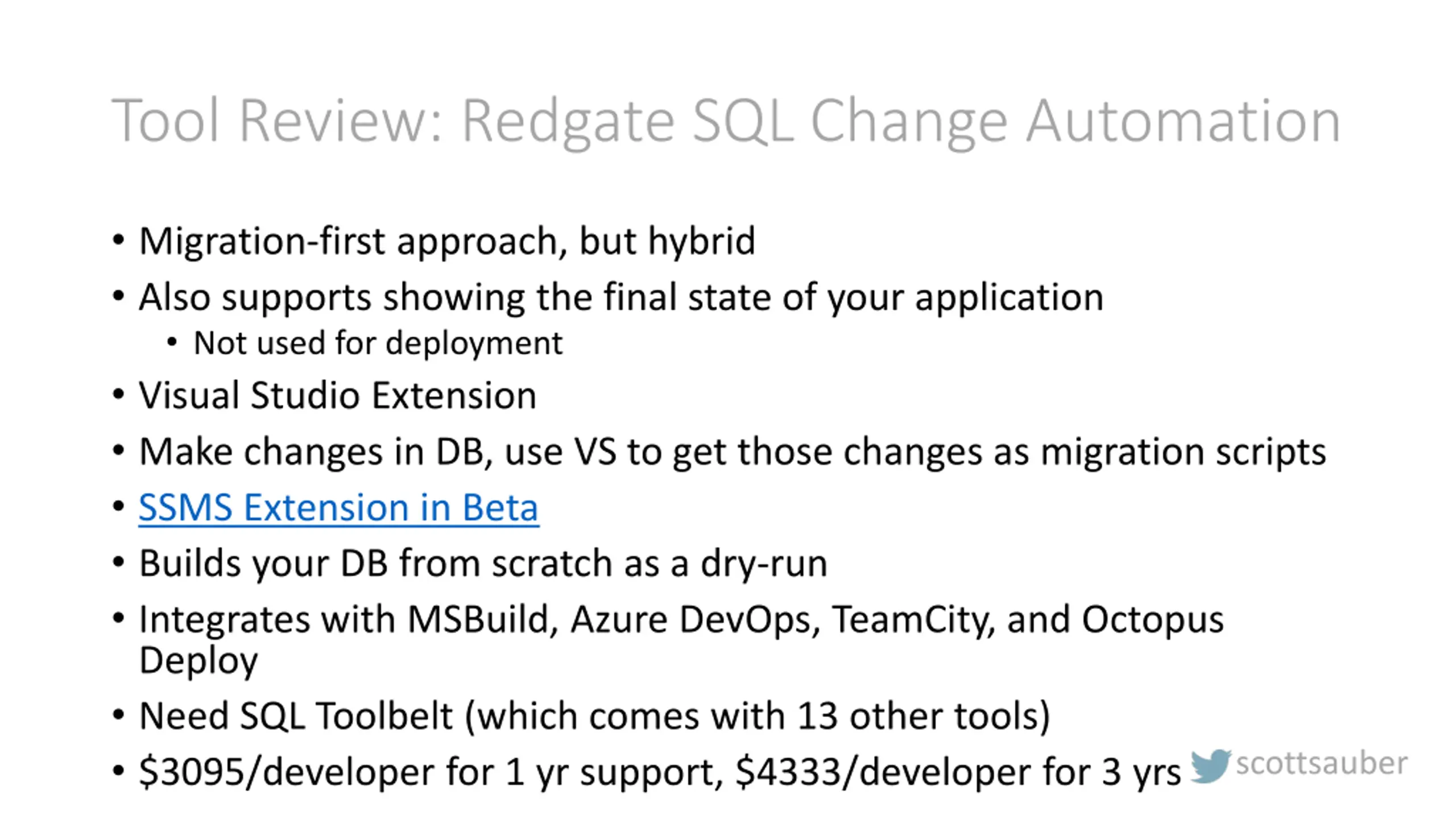The height and width of the screenshot is (819, 1456).
Task: Open the SSMS Extension in Beta link
Action: [338, 507]
